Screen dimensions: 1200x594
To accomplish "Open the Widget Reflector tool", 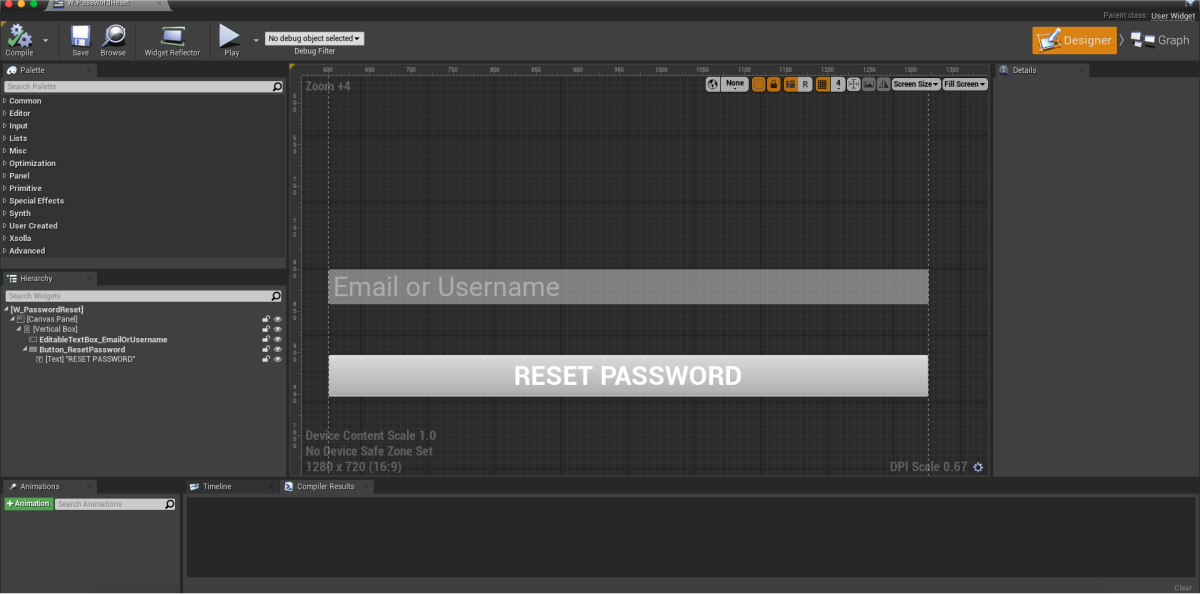I will [x=172, y=38].
